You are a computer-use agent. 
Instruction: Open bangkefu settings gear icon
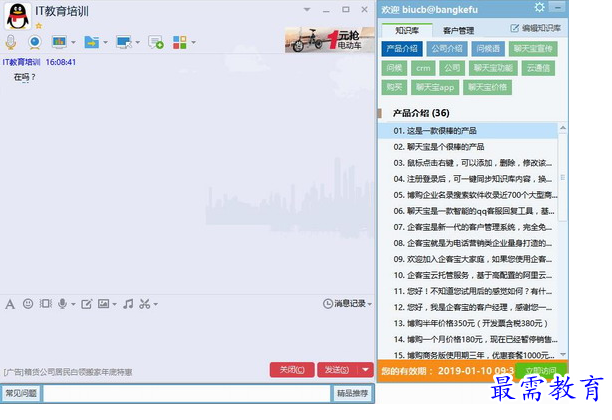(539, 7)
